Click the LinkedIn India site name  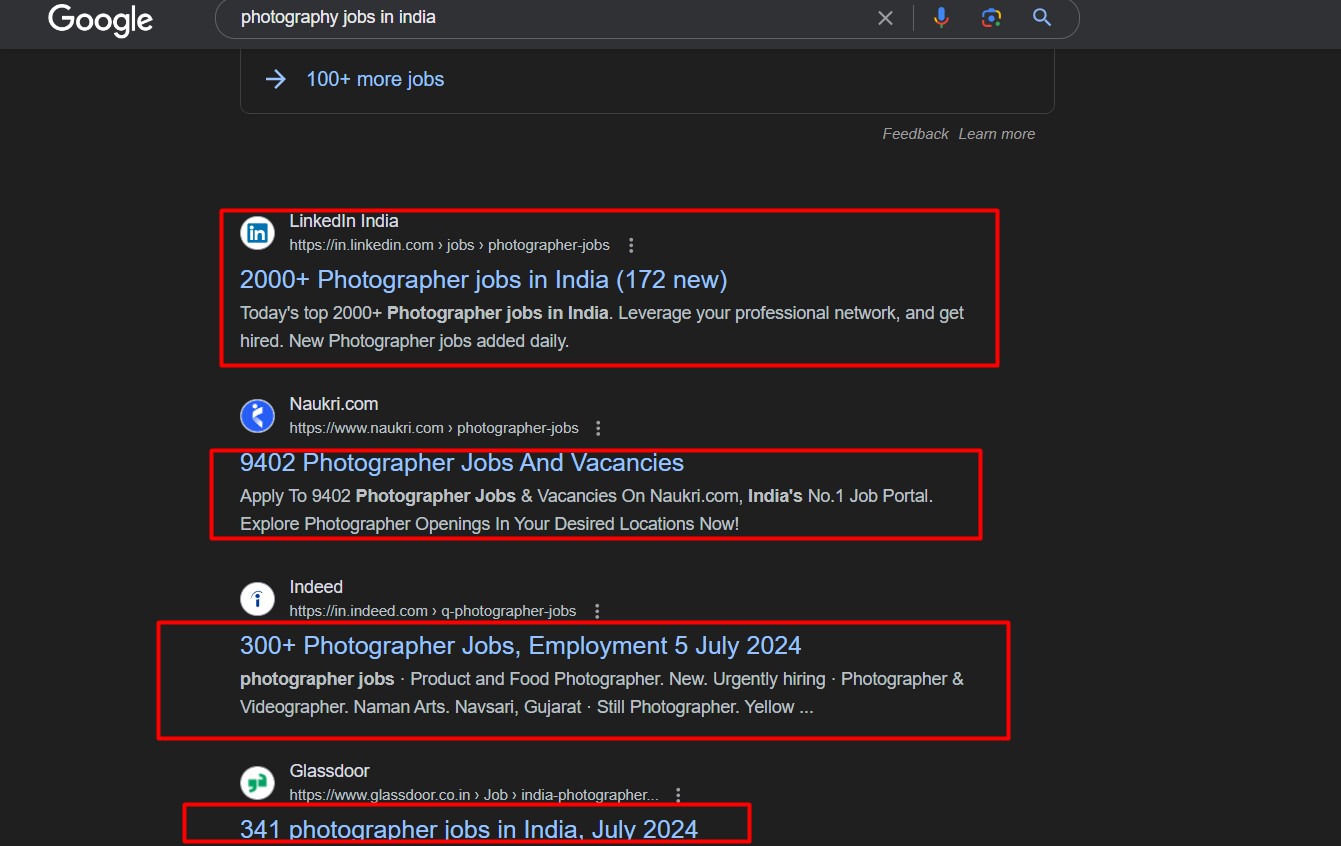coord(344,221)
